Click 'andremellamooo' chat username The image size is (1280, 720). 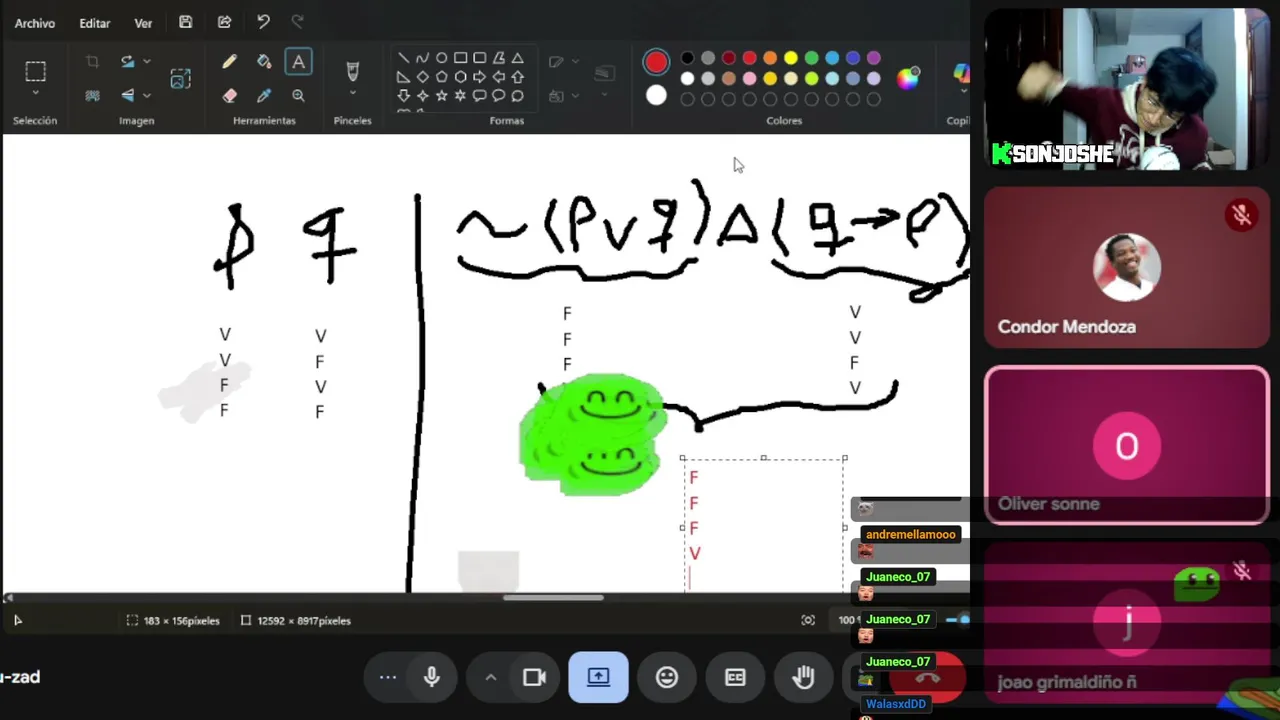[x=910, y=534]
